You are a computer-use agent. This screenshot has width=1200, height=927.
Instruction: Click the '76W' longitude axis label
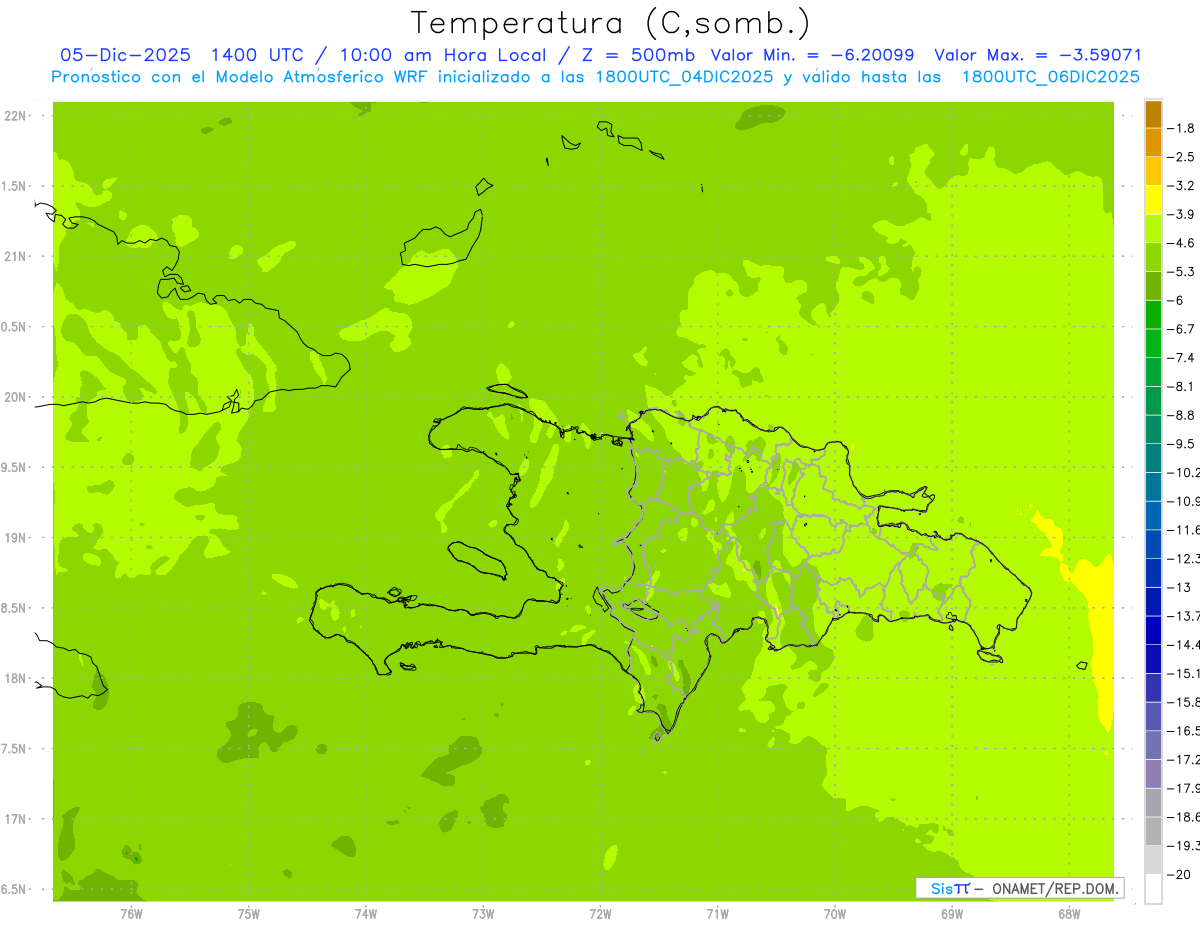coord(131,913)
